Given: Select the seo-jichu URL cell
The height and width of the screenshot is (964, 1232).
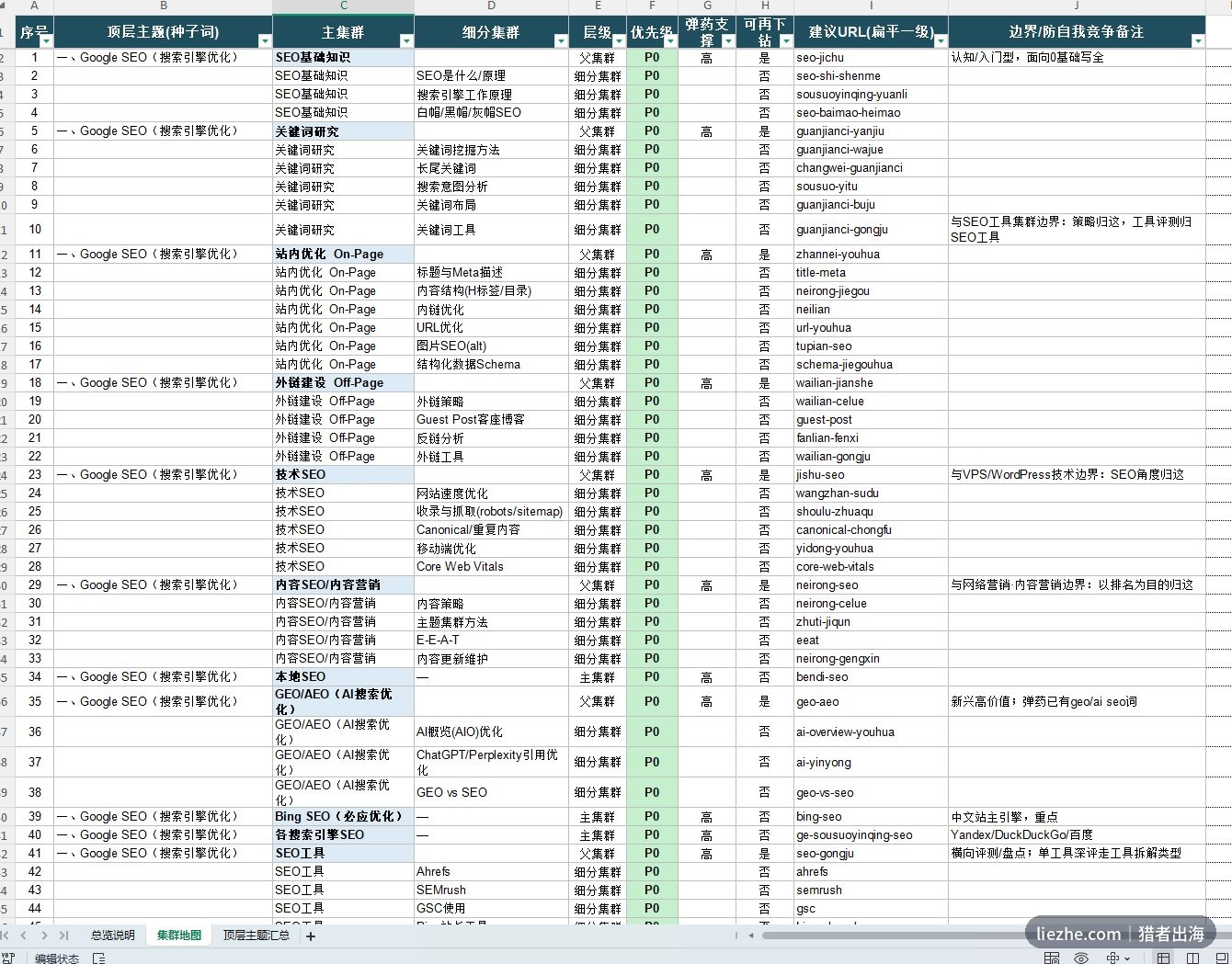Looking at the screenshot, I should coord(871,57).
